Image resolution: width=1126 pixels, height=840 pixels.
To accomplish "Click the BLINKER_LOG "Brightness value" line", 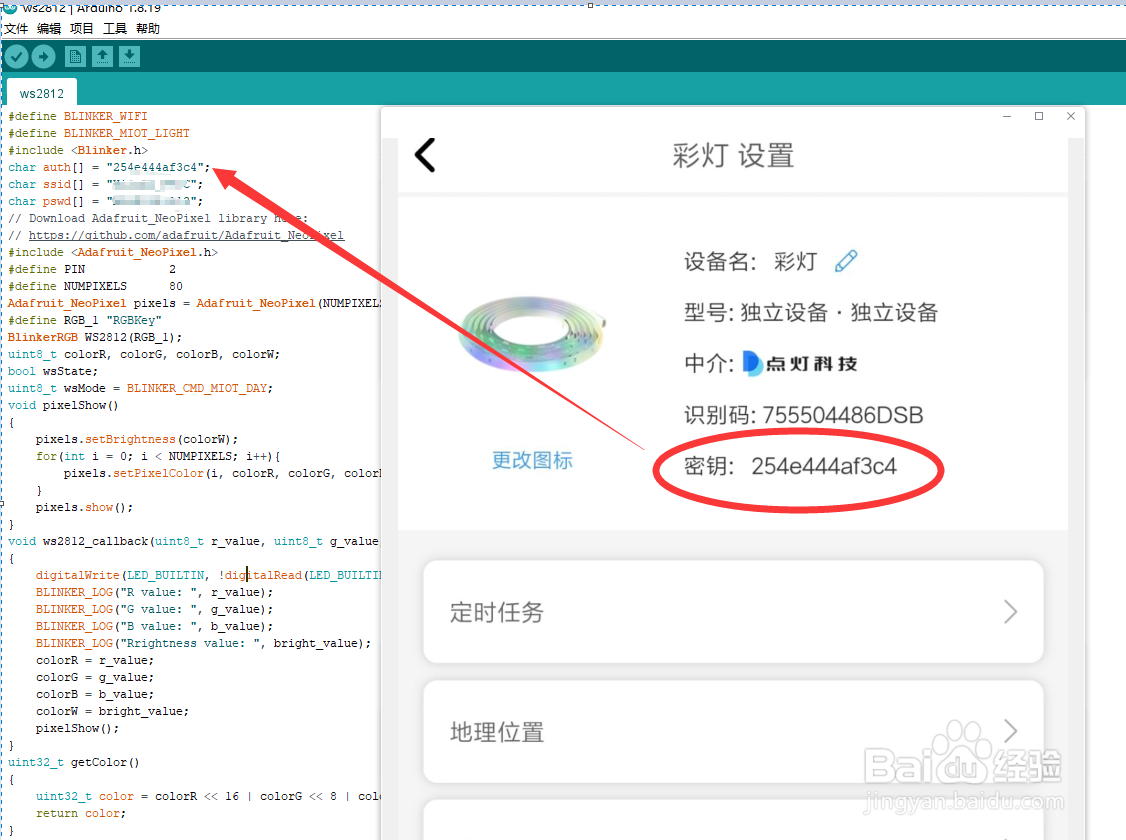I will tap(203, 643).
